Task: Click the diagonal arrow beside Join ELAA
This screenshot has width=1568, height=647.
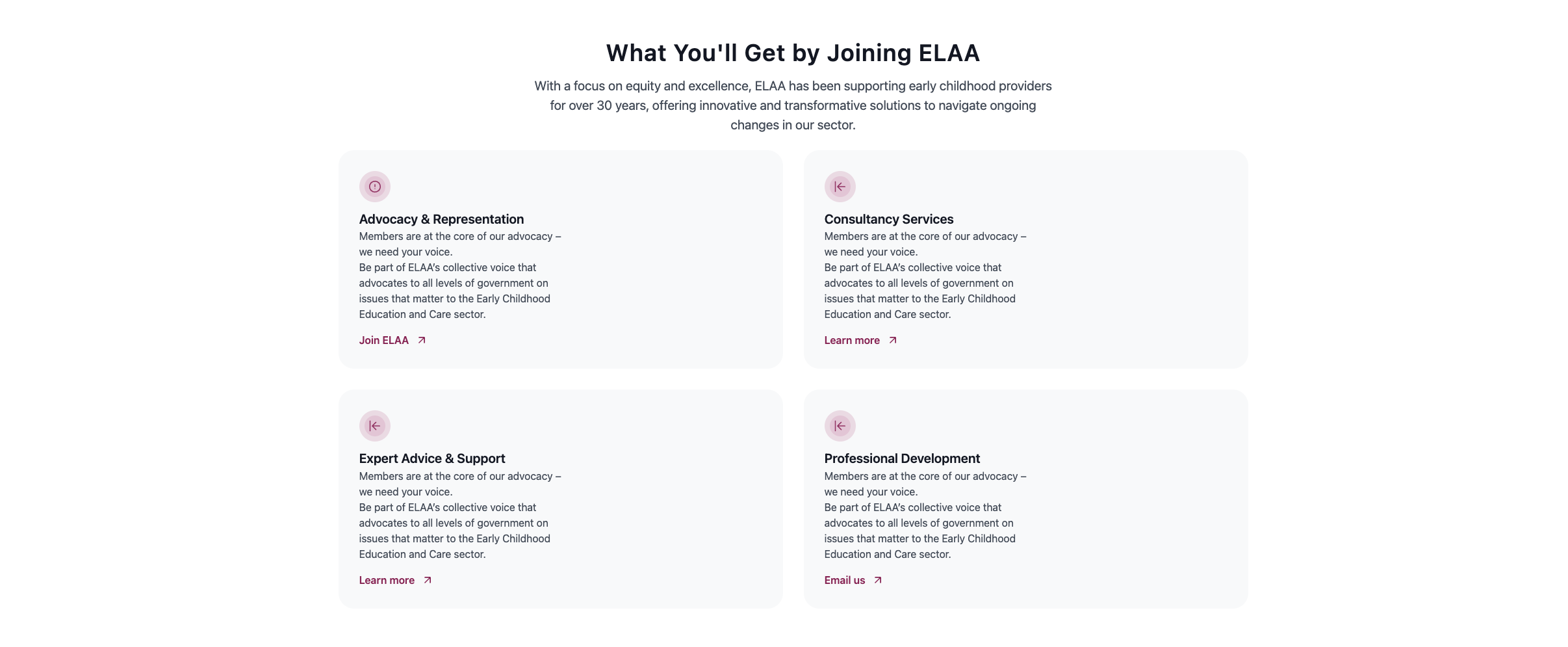Action: [422, 340]
